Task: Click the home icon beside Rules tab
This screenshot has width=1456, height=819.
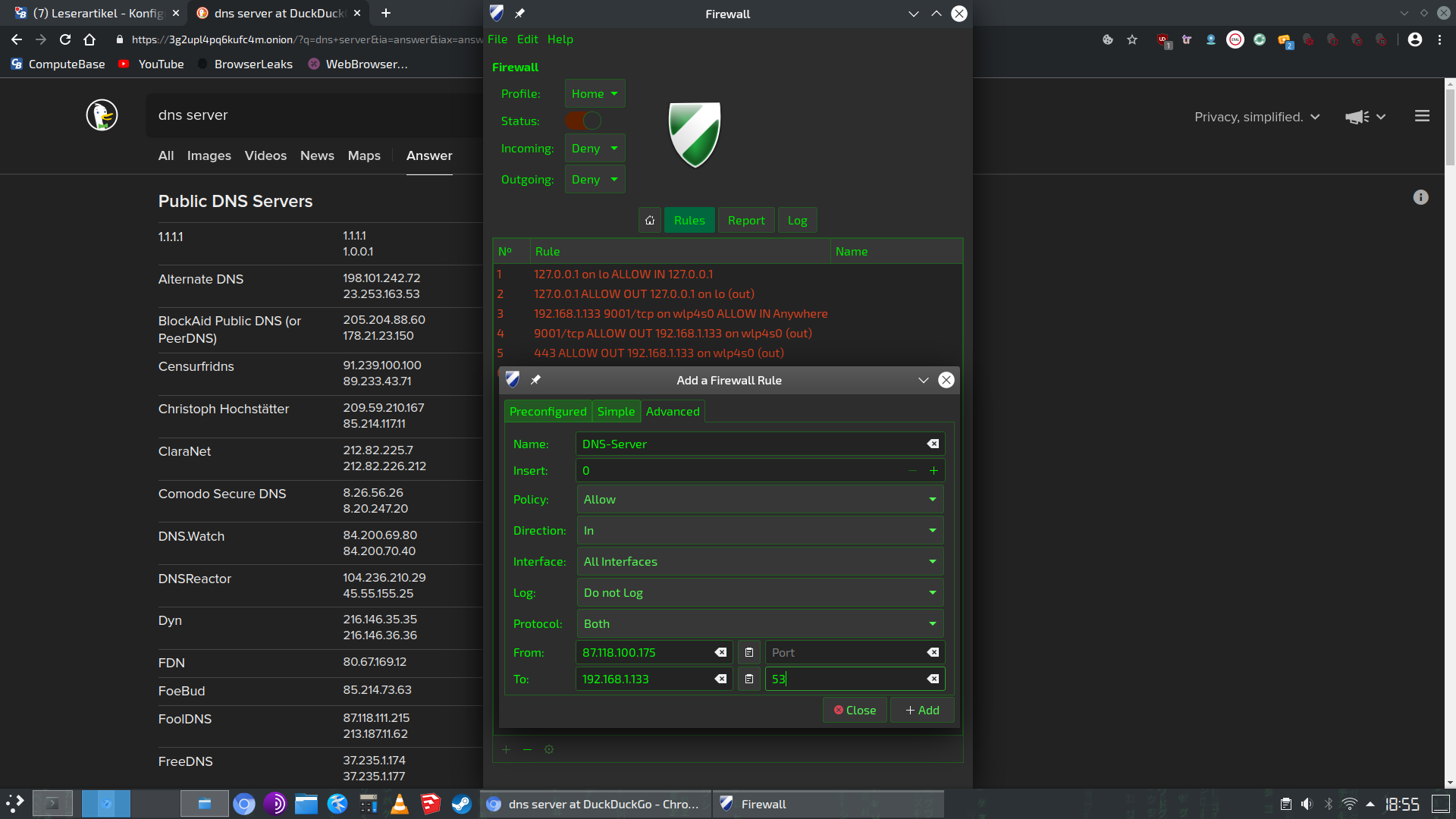Action: point(649,221)
